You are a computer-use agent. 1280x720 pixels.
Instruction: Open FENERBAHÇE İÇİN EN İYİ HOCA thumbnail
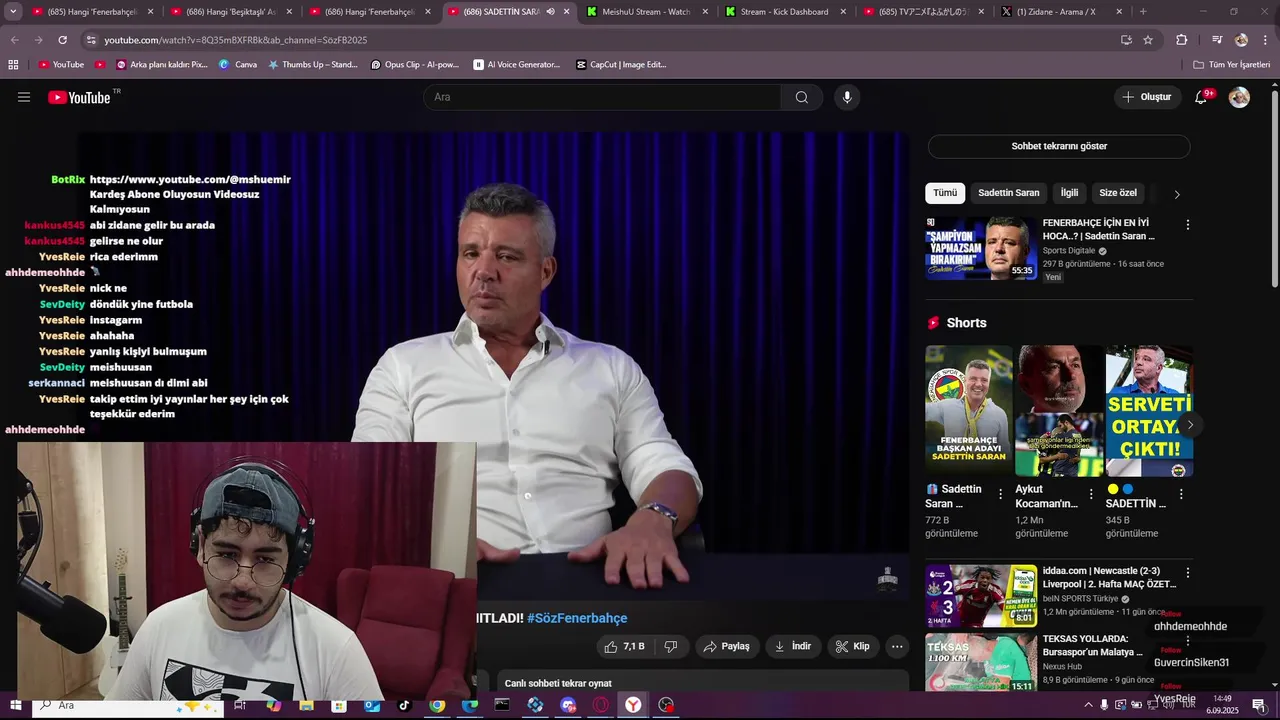click(981, 248)
